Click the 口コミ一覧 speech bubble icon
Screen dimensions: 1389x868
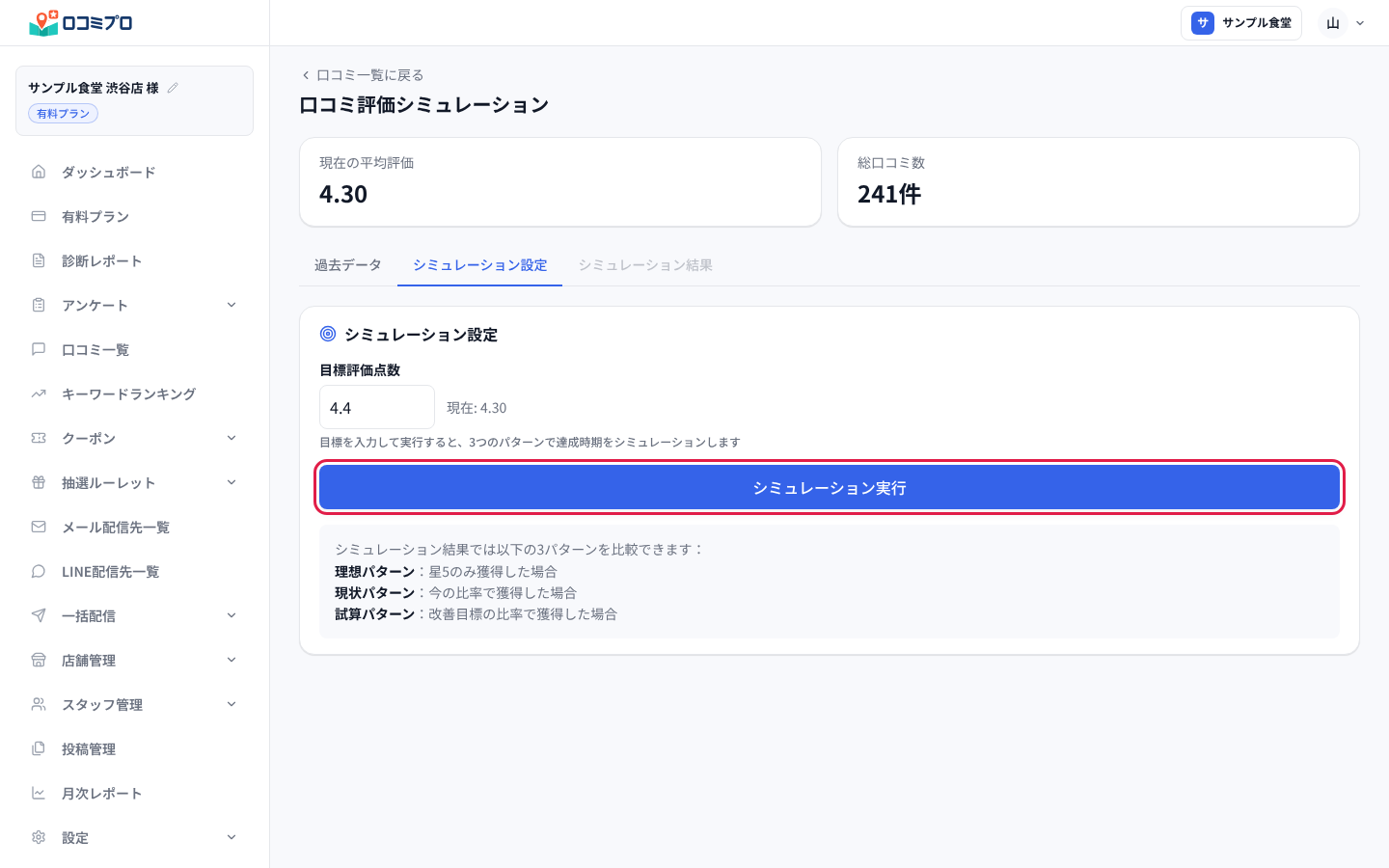39,349
